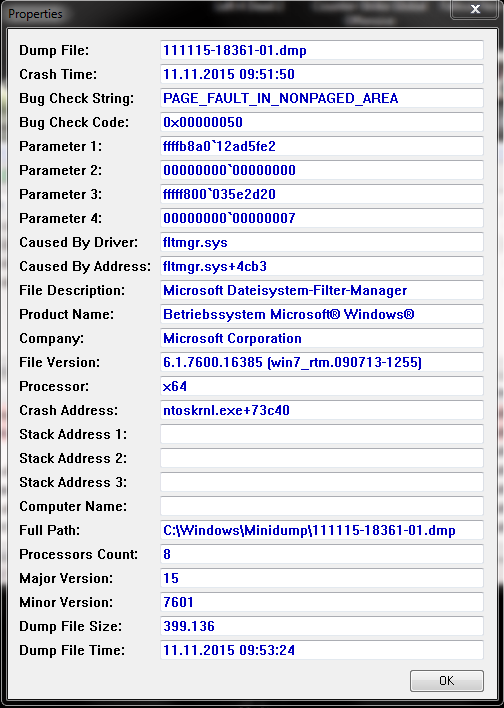Screen dimensions: 504x708
Task: Close the Properties dialog with X
Action: pyautogui.click(x=475, y=9)
